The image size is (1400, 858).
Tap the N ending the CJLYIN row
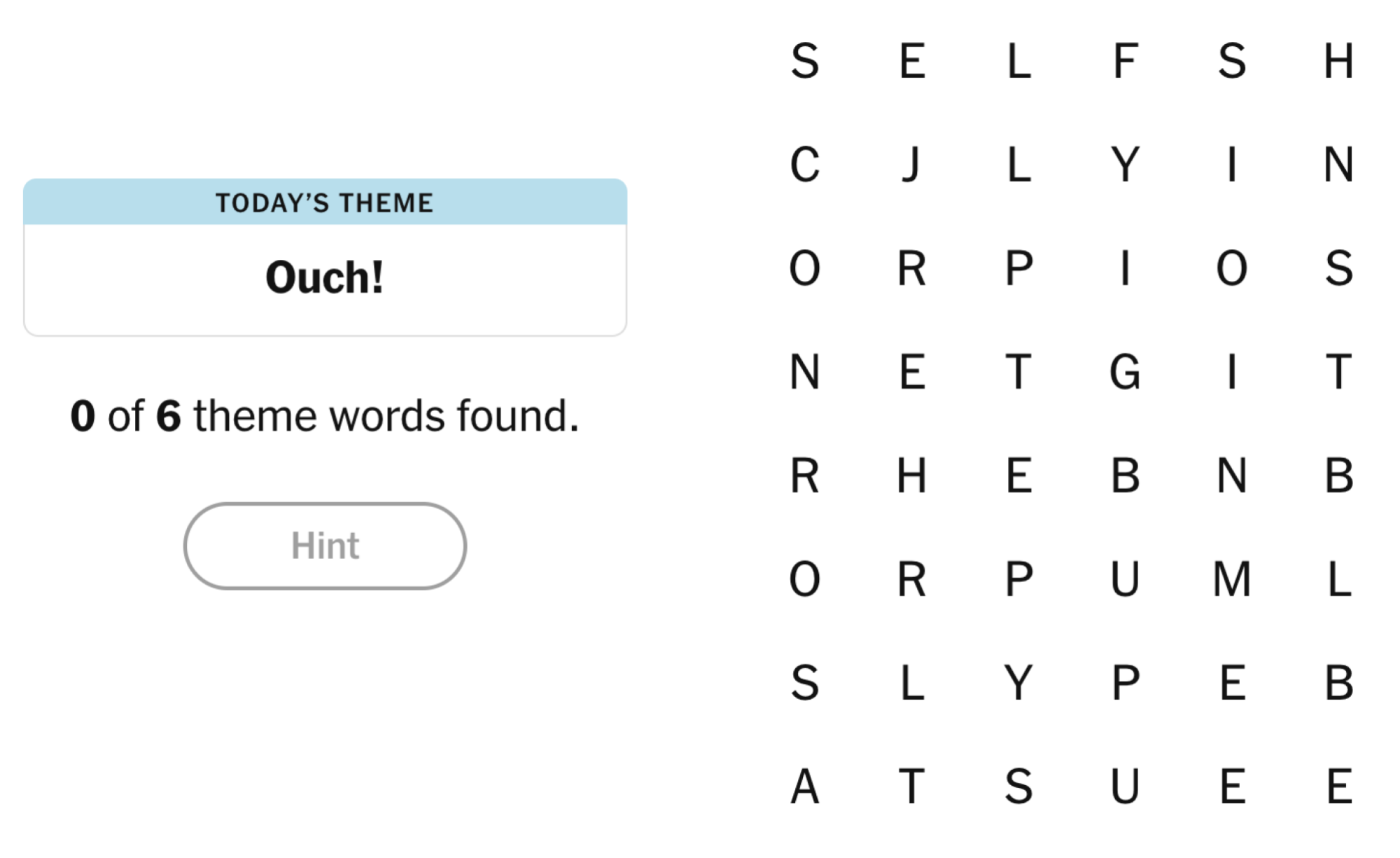point(1338,165)
